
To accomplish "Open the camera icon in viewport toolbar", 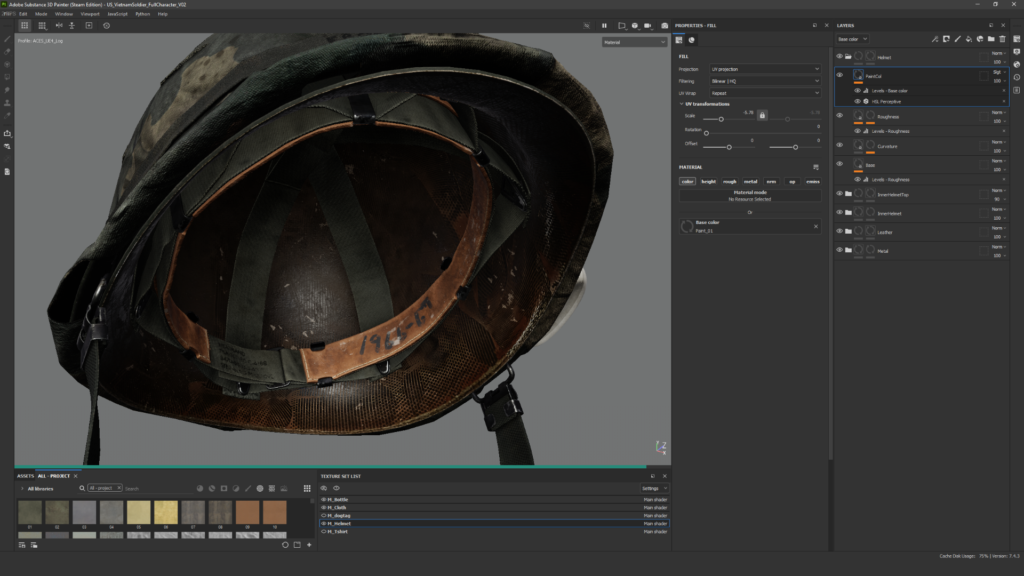I will coord(648,25).
